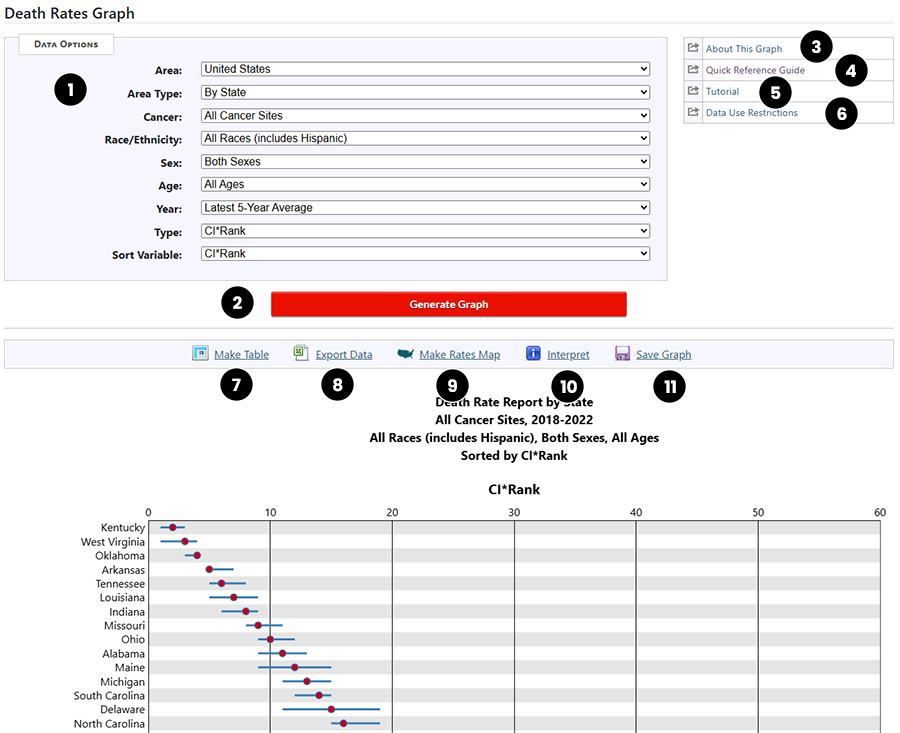Click the Make Rates Map icon
Screen dimensions: 900x733
click(404, 353)
